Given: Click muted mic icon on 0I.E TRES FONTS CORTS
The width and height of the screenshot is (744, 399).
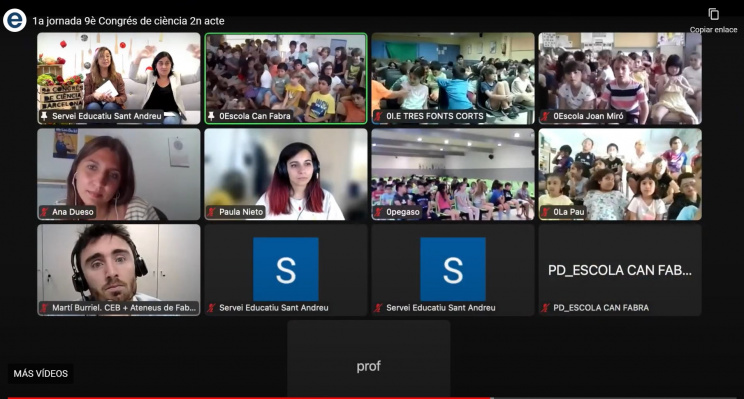Looking at the screenshot, I should tap(378, 116).
